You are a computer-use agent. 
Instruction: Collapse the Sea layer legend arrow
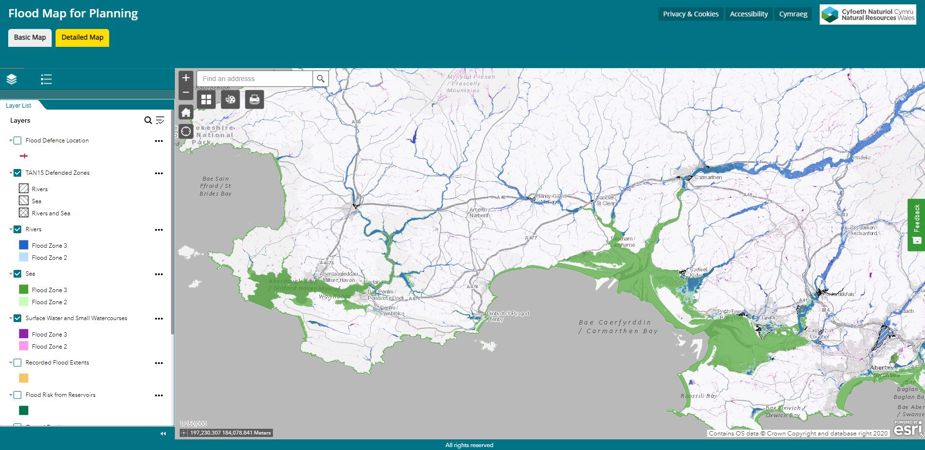point(10,273)
